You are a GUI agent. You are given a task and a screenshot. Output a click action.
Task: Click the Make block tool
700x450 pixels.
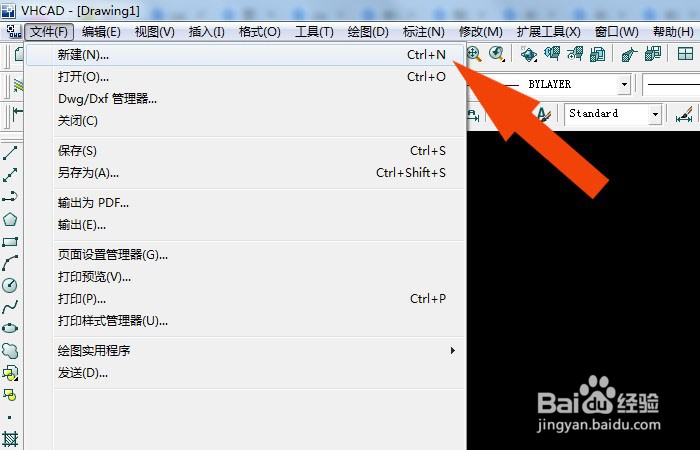point(10,395)
